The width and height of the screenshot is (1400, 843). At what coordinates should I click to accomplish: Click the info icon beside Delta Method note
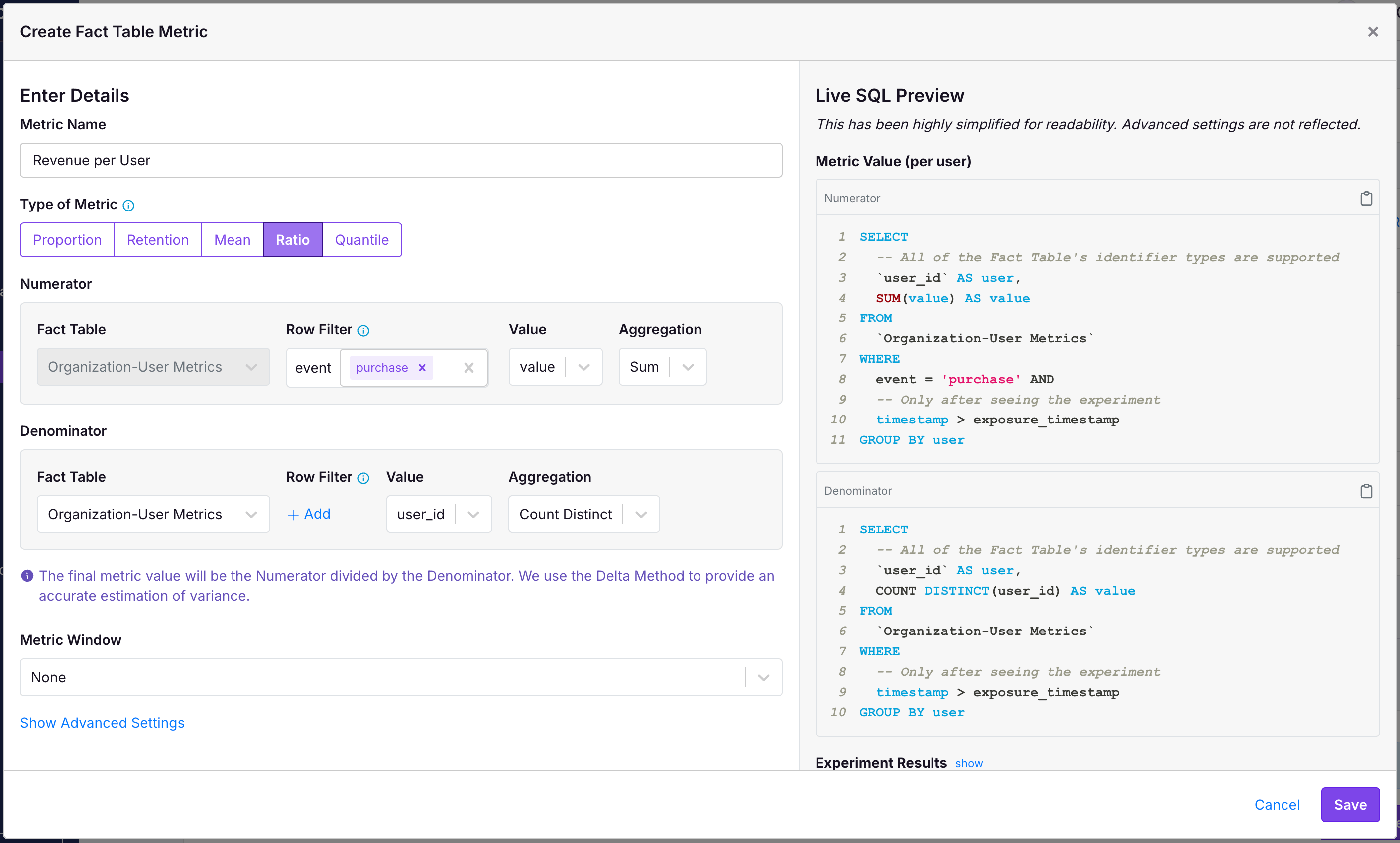27,576
